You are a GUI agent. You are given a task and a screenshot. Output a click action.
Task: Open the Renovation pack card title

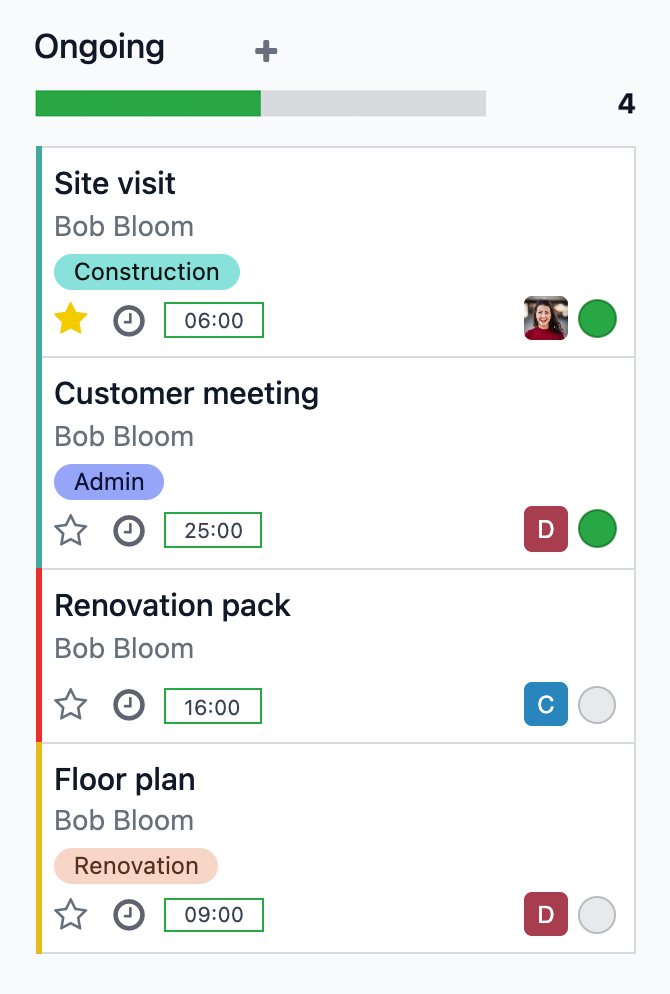click(172, 606)
